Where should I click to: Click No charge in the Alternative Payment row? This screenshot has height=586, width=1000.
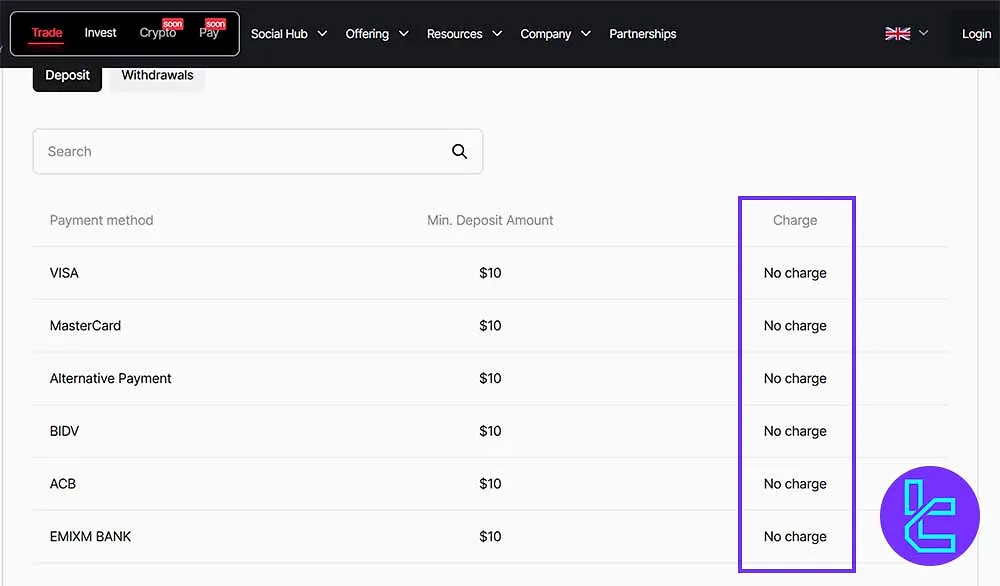[x=795, y=379]
